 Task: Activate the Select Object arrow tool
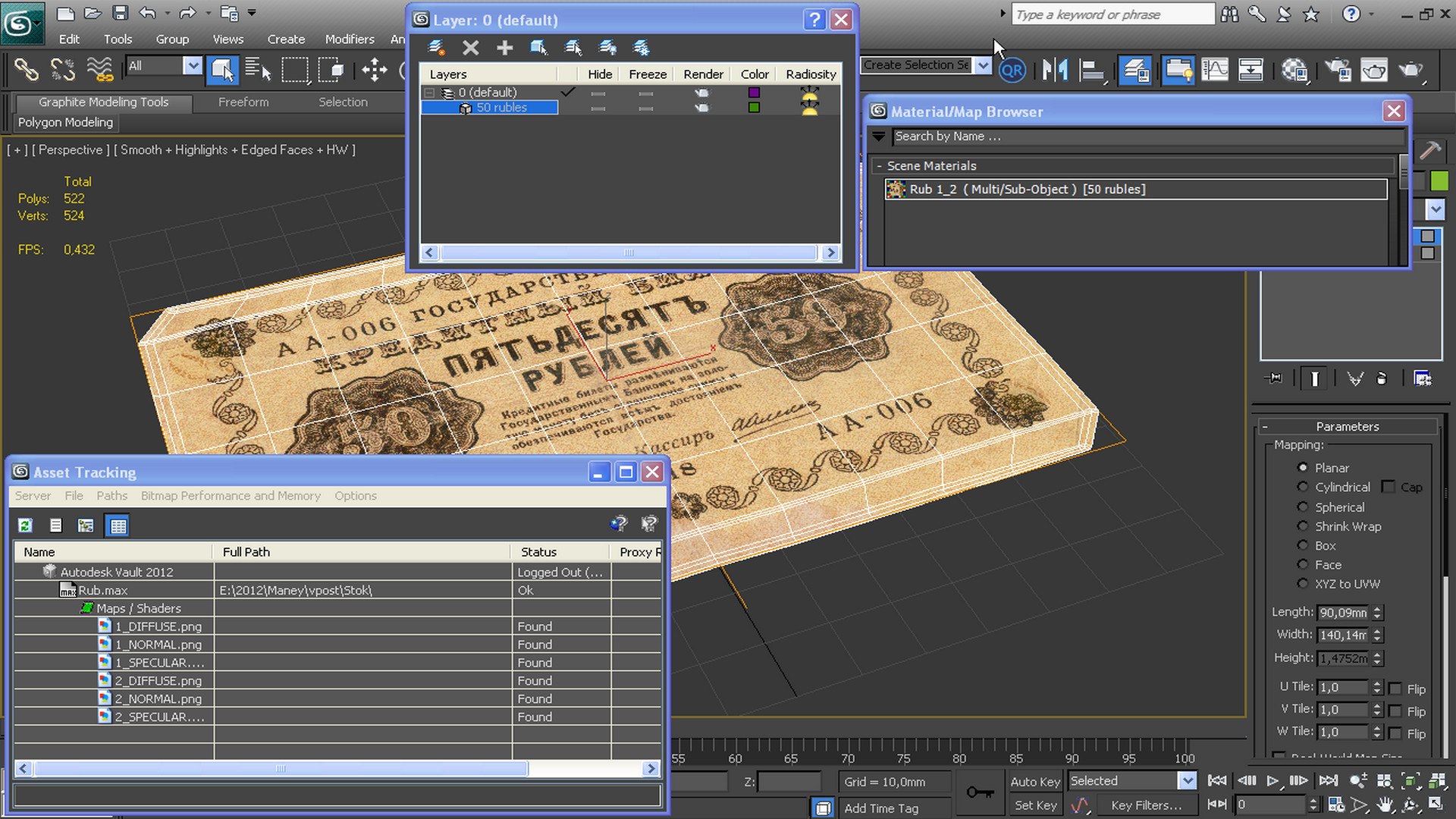(222, 71)
